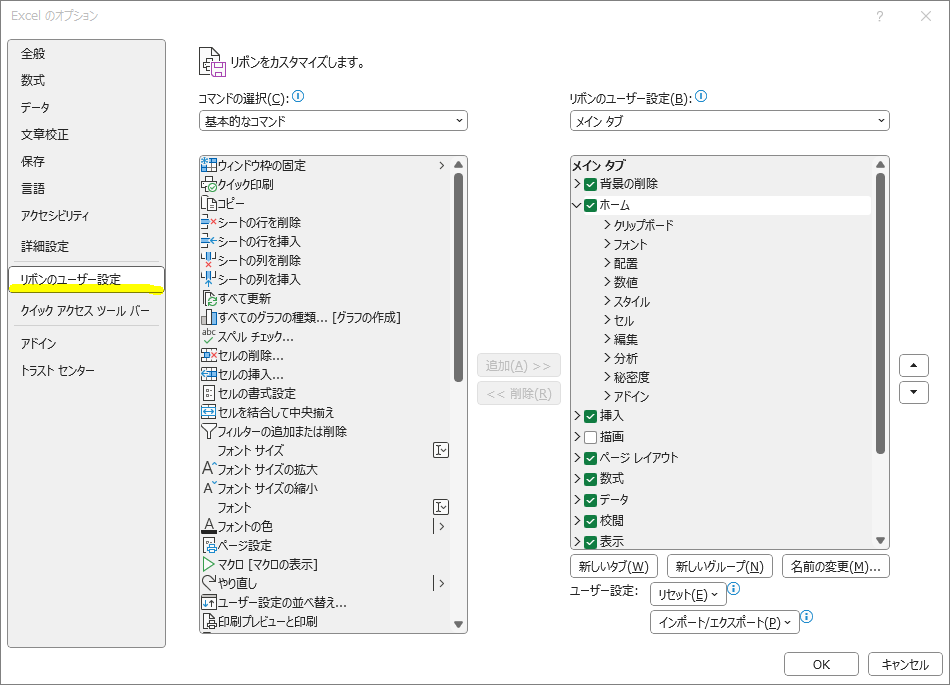Open the リセット dropdown button
The width and height of the screenshot is (950, 685).
point(688,595)
